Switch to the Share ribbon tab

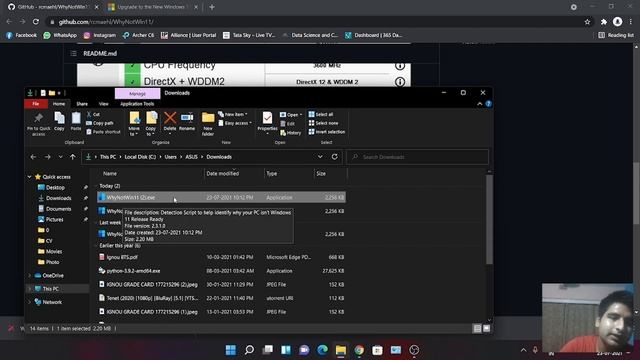click(82, 104)
